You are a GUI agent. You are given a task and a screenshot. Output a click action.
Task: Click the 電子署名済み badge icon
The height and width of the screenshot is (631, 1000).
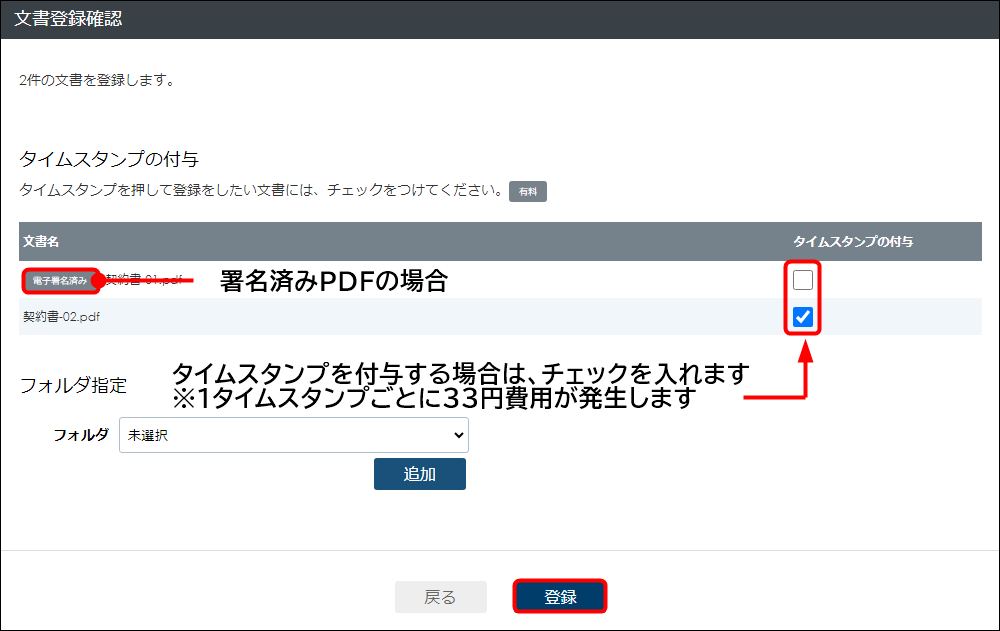(60, 281)
